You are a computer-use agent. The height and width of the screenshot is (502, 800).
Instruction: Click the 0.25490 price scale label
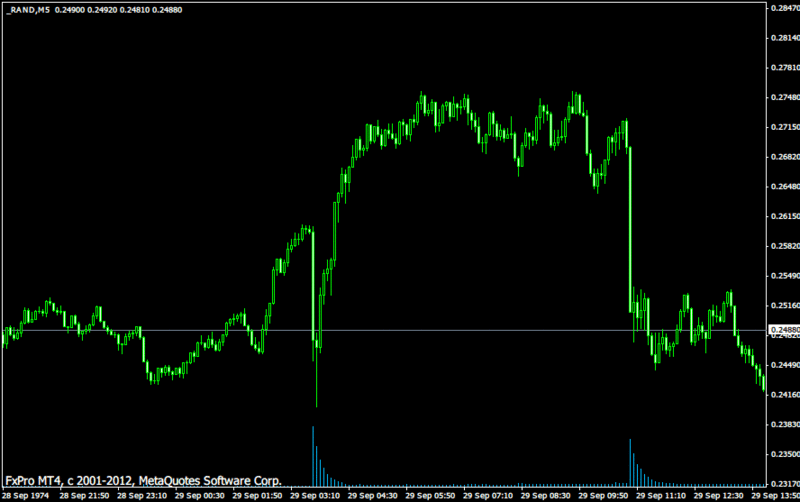pyautogui.click(x=785, y=275)
